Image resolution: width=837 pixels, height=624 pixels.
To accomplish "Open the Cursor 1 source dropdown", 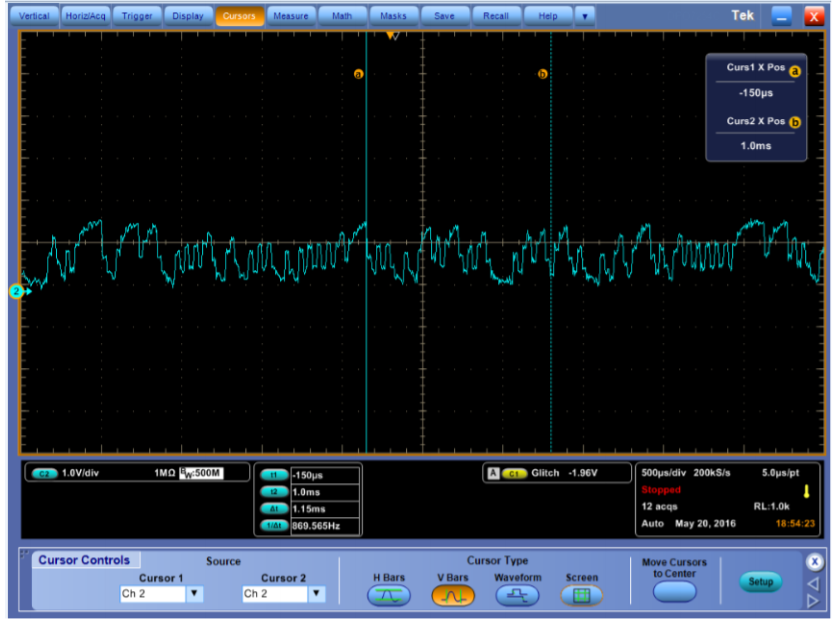I will 195,594.
